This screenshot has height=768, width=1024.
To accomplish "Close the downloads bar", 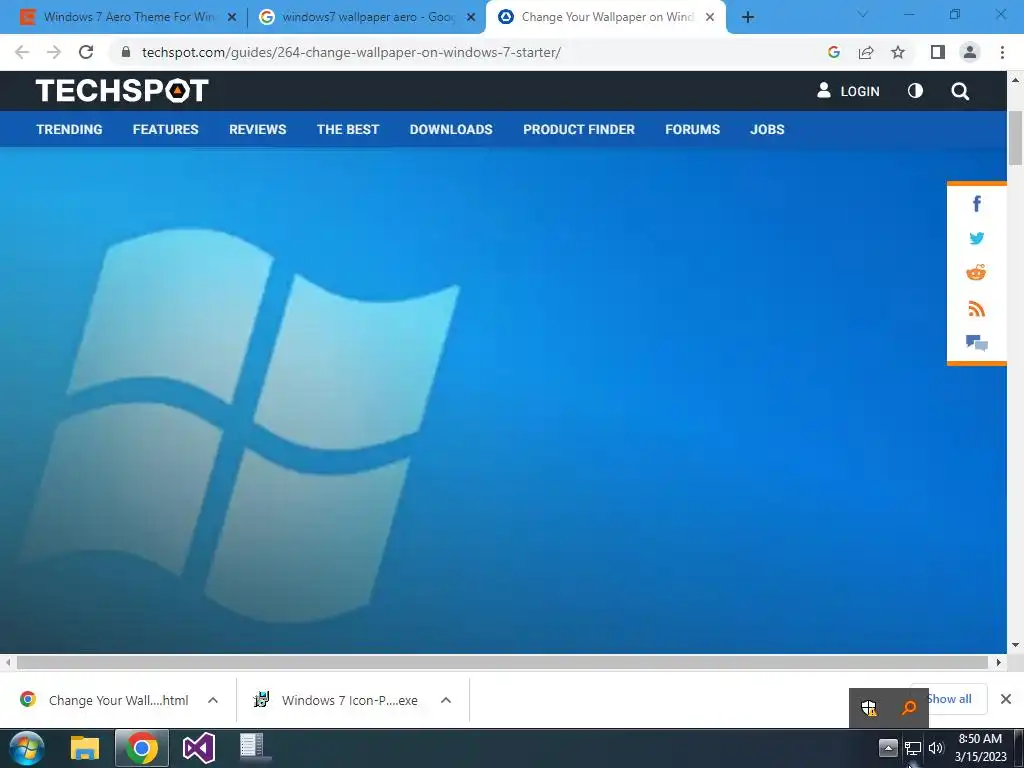I will pyautogui.click(x=1006, y=699).
